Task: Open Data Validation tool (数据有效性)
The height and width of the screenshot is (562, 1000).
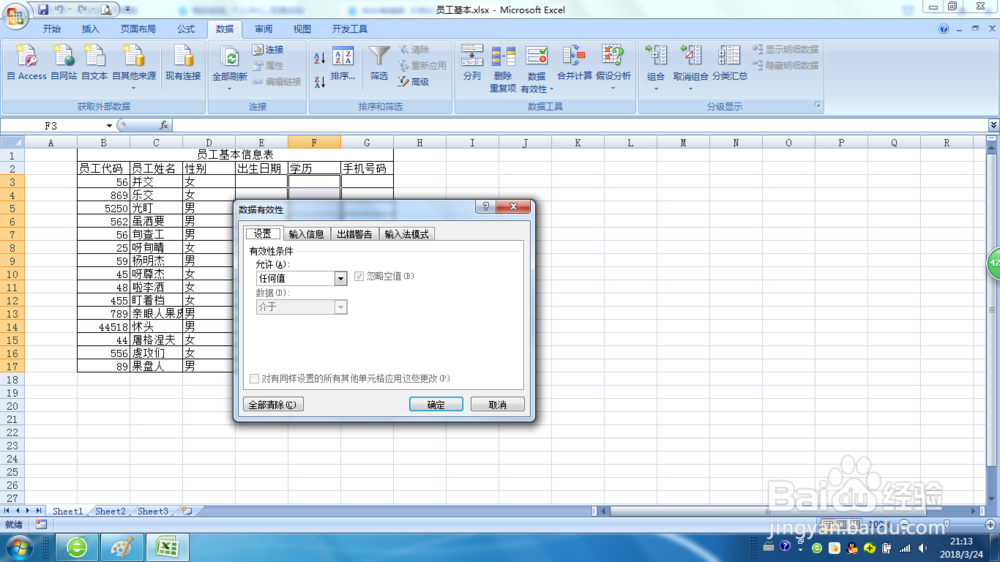Action: coord(536,68)
